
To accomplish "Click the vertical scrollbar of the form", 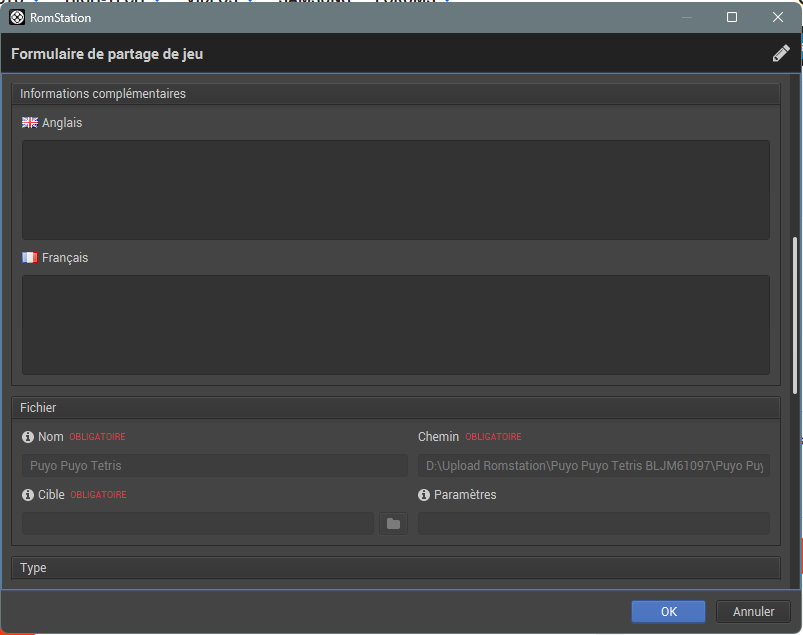I will 795,315.
